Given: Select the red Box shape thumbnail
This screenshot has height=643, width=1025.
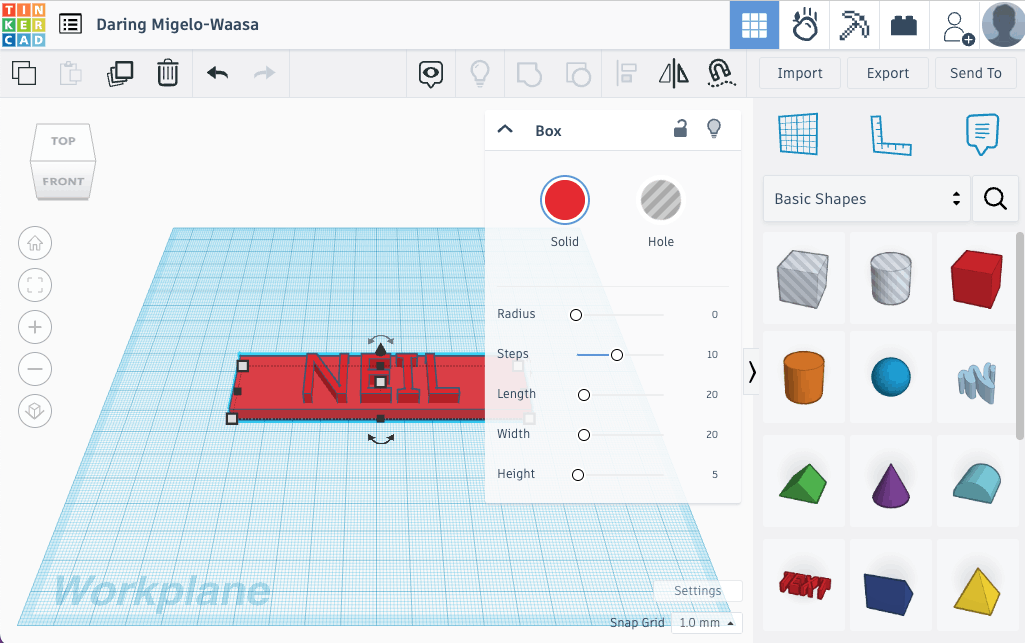Looking at the screenshot, I should pos(975,277).
